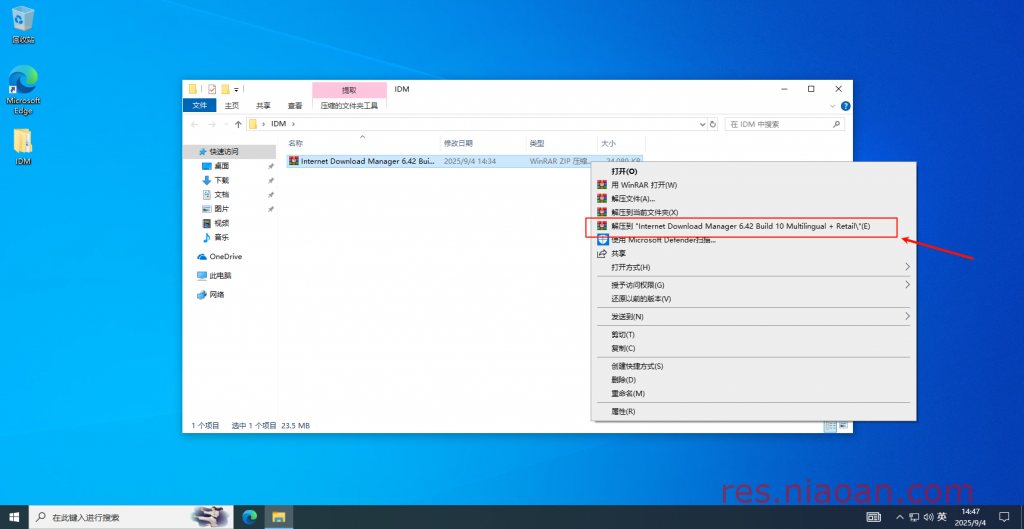Go up one folder level
This screenshot has width=1024, height=529.
pyautogui.click(x=238, y=124)
